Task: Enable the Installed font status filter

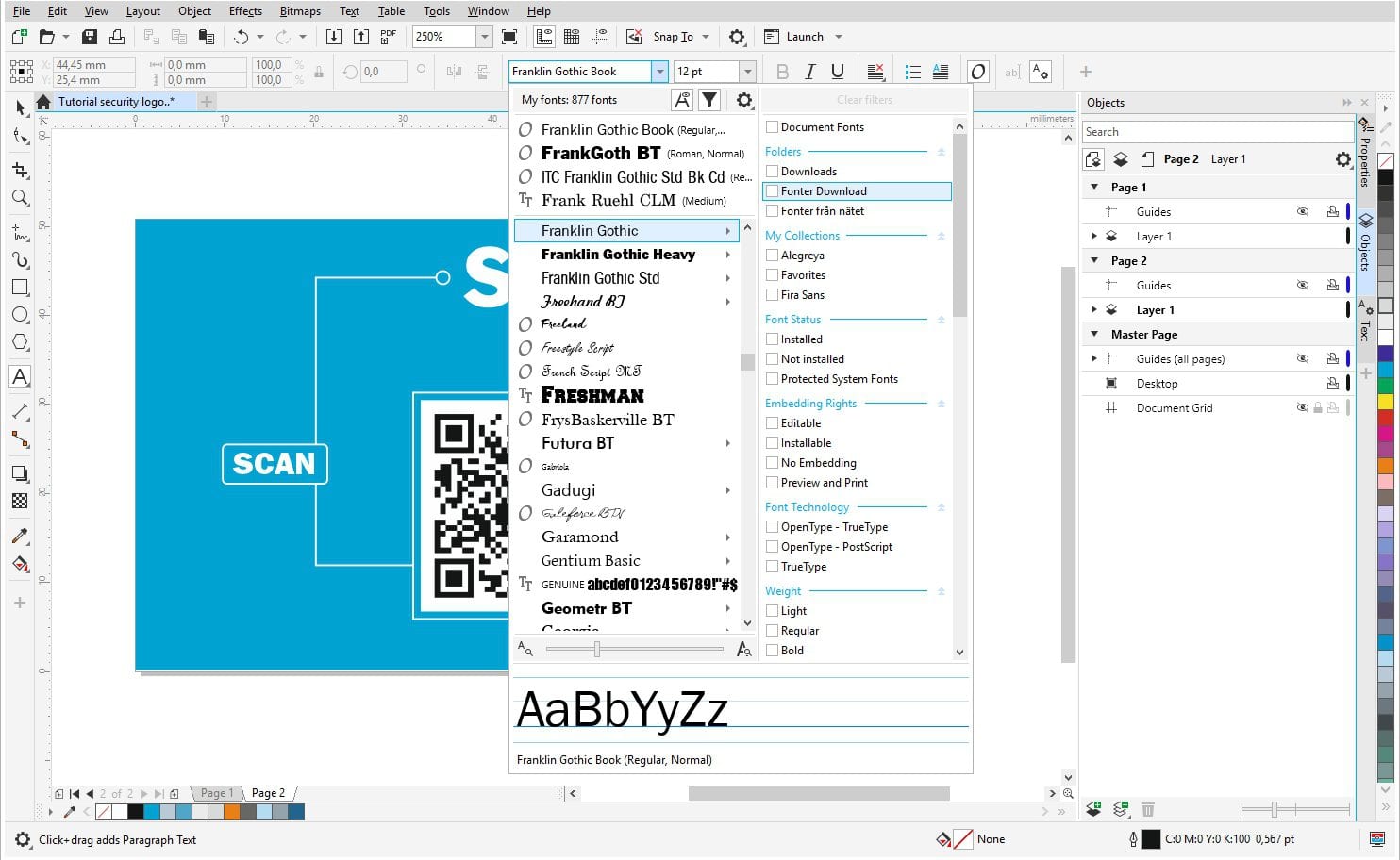Action: 773,339
